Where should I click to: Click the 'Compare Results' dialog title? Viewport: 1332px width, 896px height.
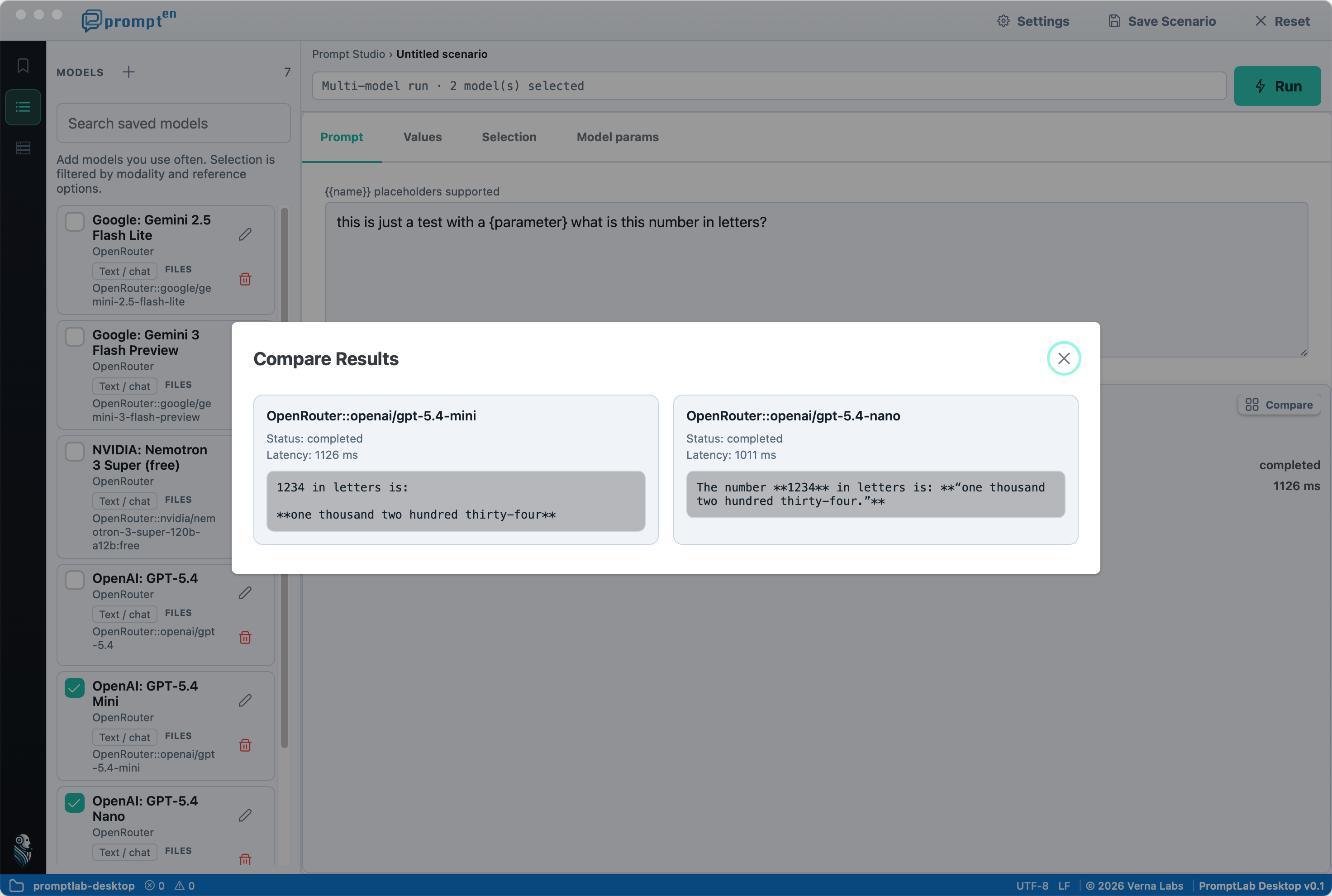pyautogui.click(x=326, y=359)
